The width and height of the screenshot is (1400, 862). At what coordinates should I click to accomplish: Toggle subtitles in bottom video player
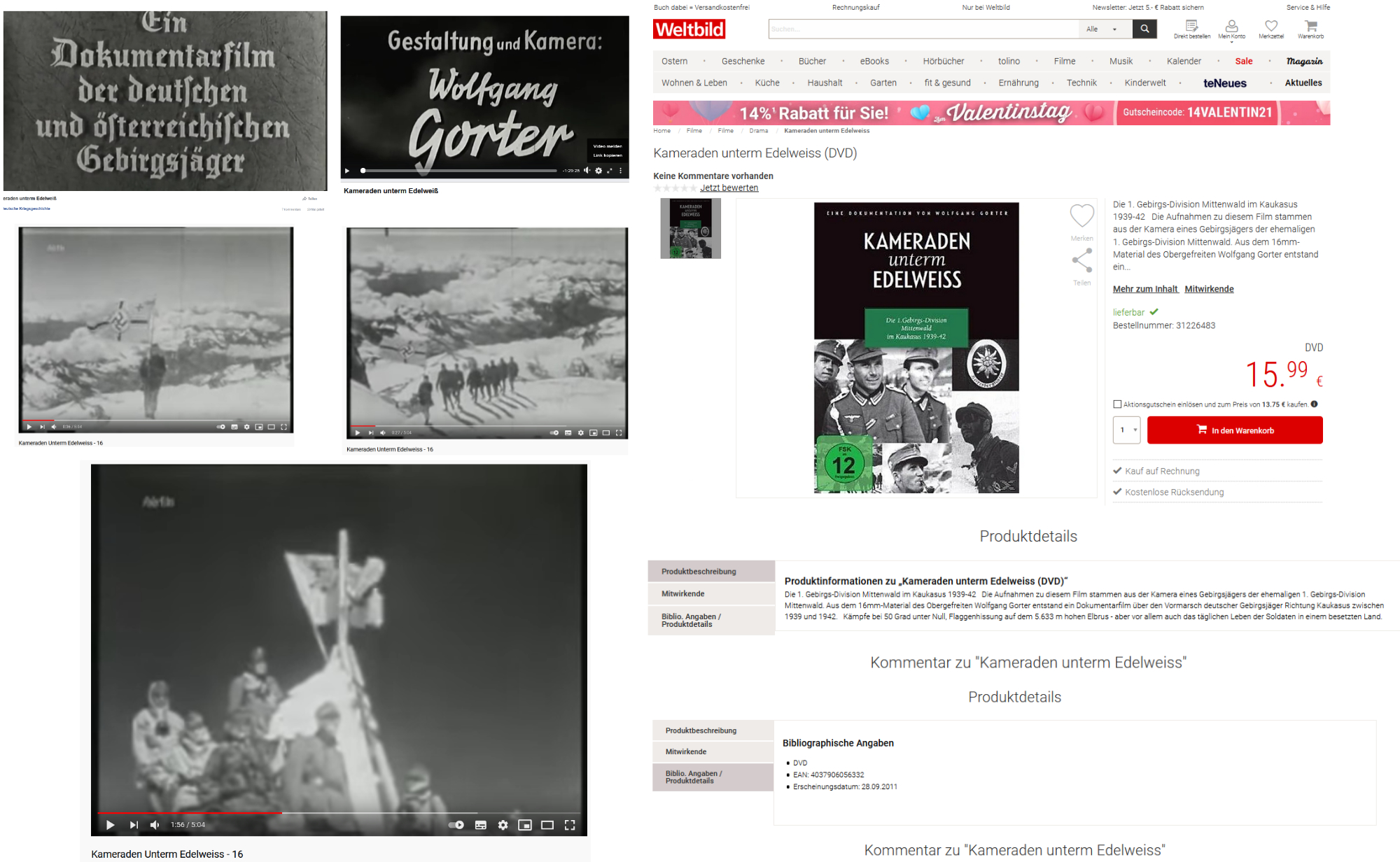point(481,825)
